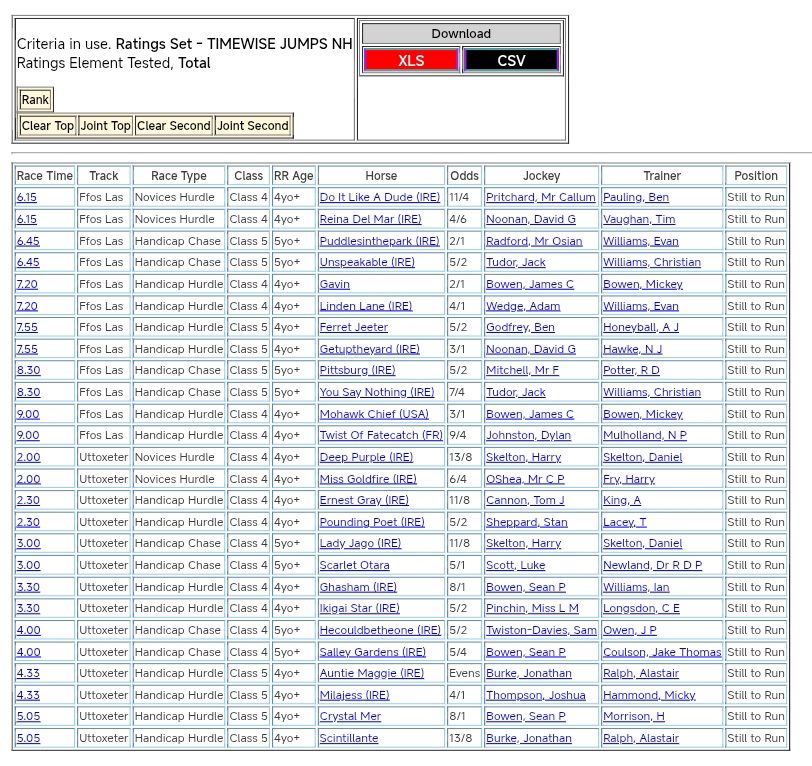View trainer Pauling, Ben page

[635, 198]
